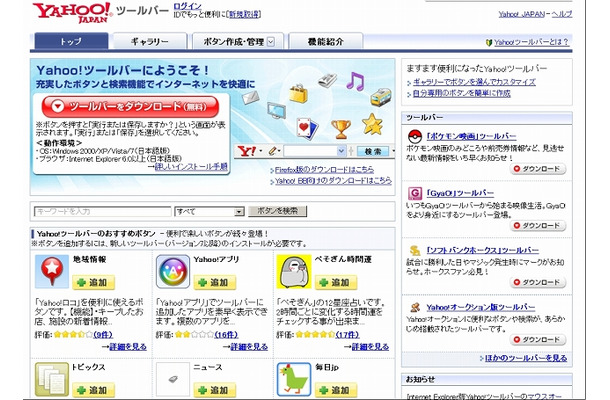Click the pencil icon in toolbar preview
610x400 pixels.
click(x=273, y=151)
